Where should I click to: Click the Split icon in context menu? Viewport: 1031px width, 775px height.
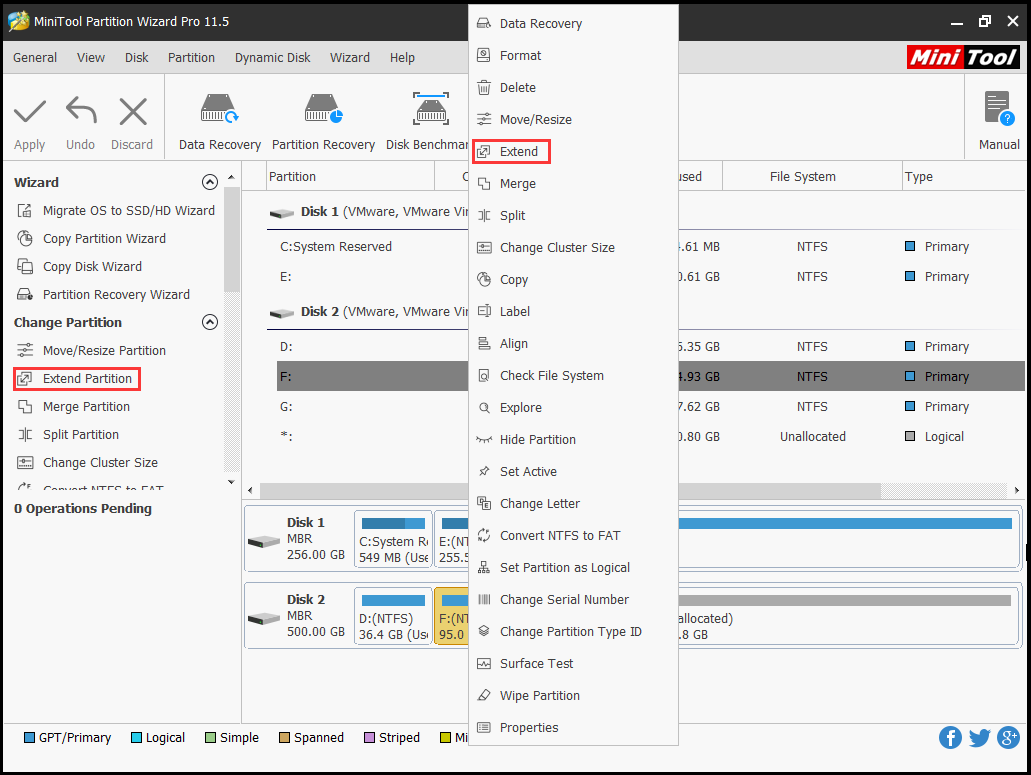tap(484, 216)
